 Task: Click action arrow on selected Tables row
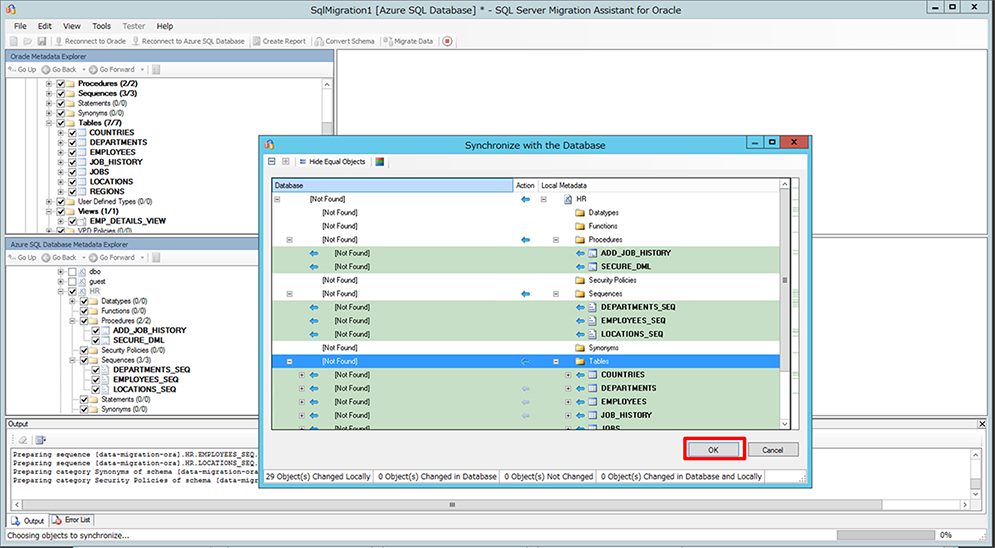coord(525,362)
